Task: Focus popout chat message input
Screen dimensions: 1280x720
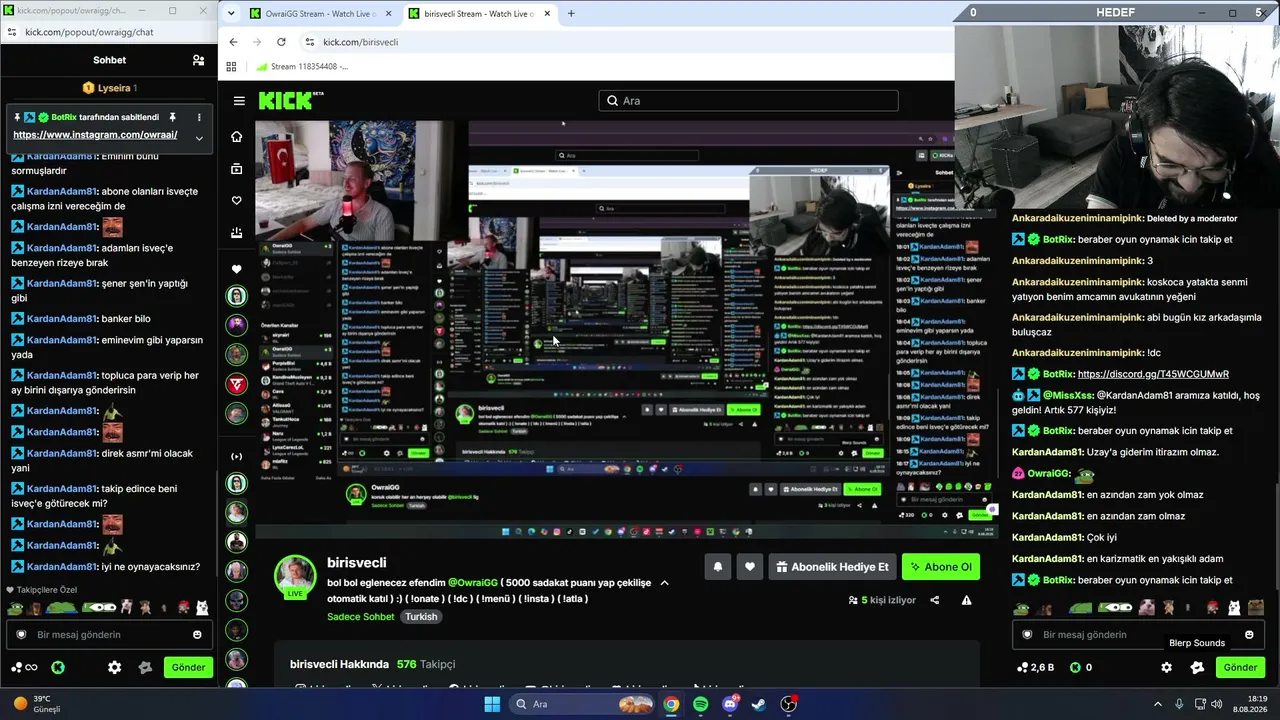Action: tap(107, 634)
